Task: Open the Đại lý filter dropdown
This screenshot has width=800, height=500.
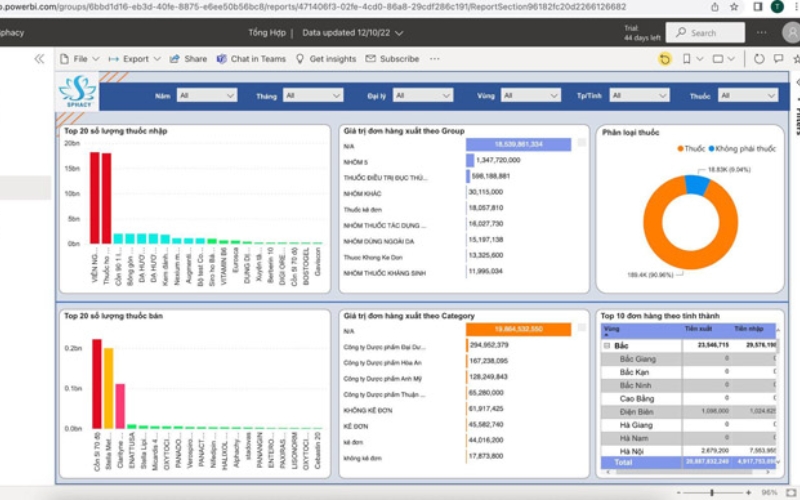Action: [x=422, y=95]
